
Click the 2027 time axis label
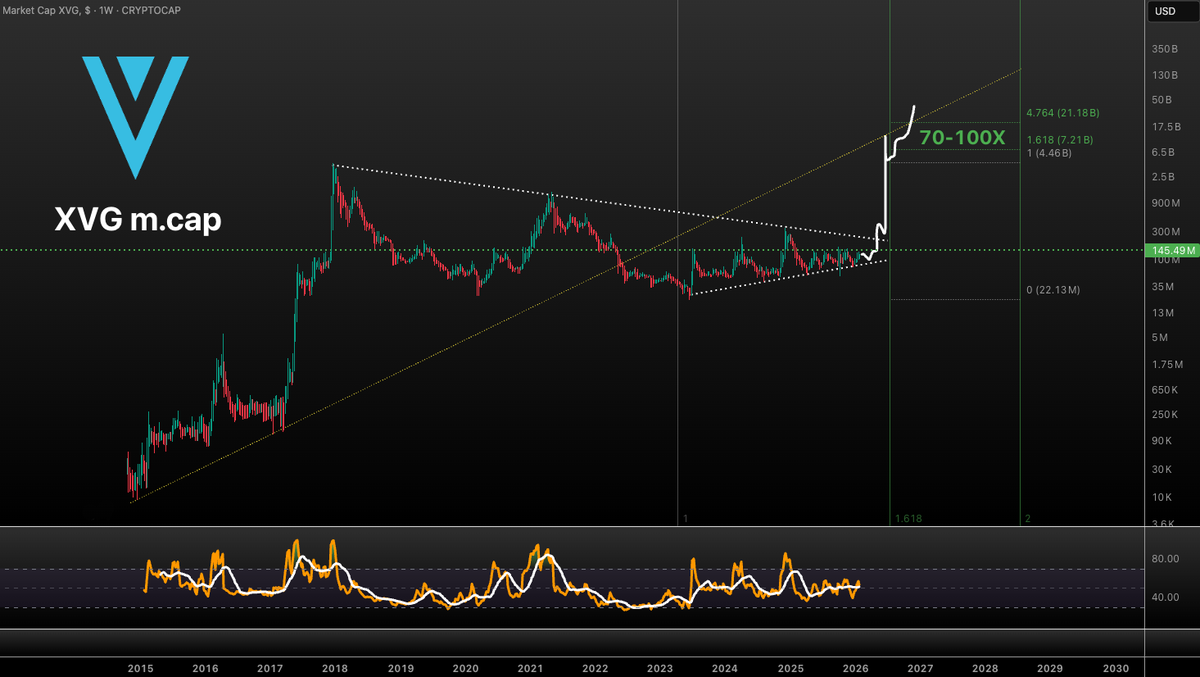[x=920, y=667]
